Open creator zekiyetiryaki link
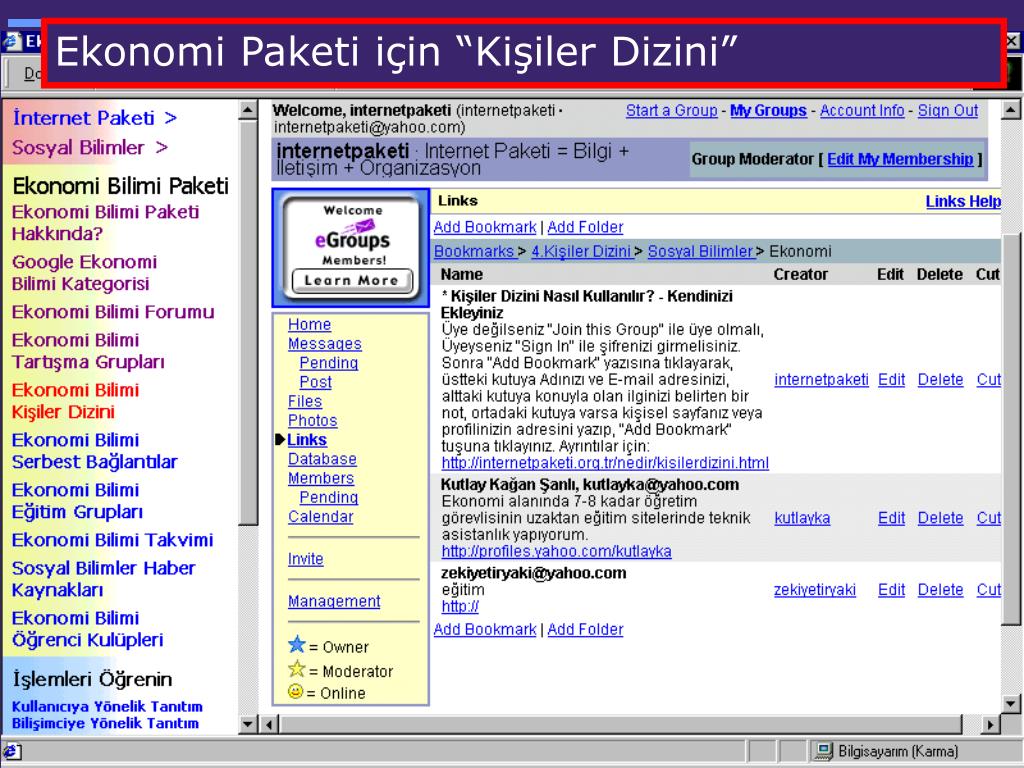Image resolution: width=1024 pixels, height=768 pixels. click(x=814, y=590)
